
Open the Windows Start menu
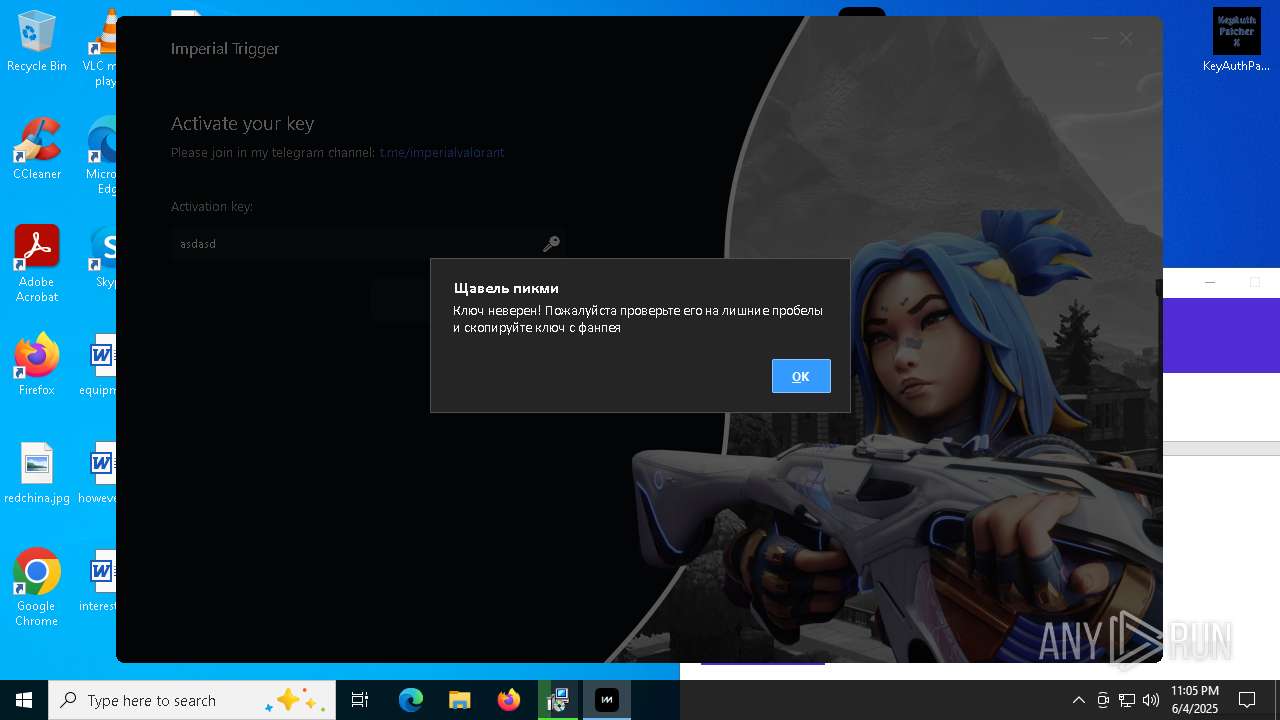[x=24, y=700]
